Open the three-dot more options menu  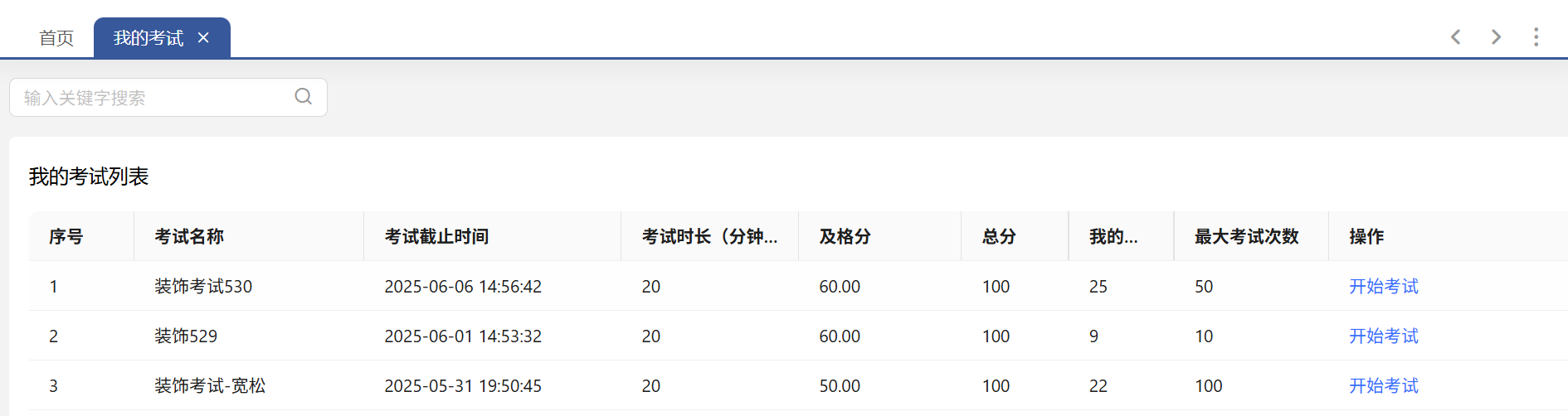pos(1536,37)
